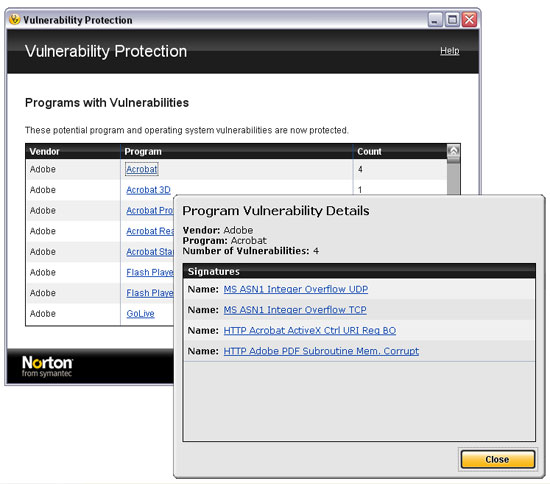Open the MS ASN1 Integer Overflow TCP signature
Image resolution: width=550 pixels, height=484 pixels.
295,310
